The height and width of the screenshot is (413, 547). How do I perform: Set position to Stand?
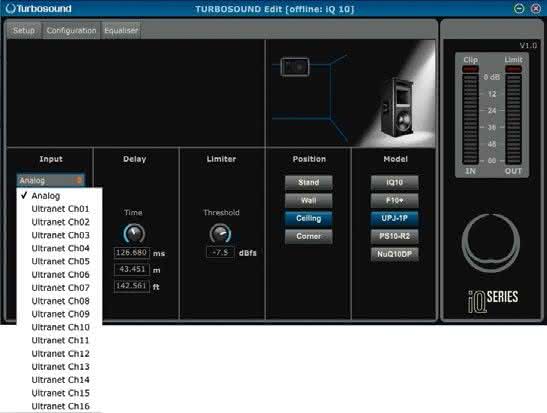click(309, 182)
